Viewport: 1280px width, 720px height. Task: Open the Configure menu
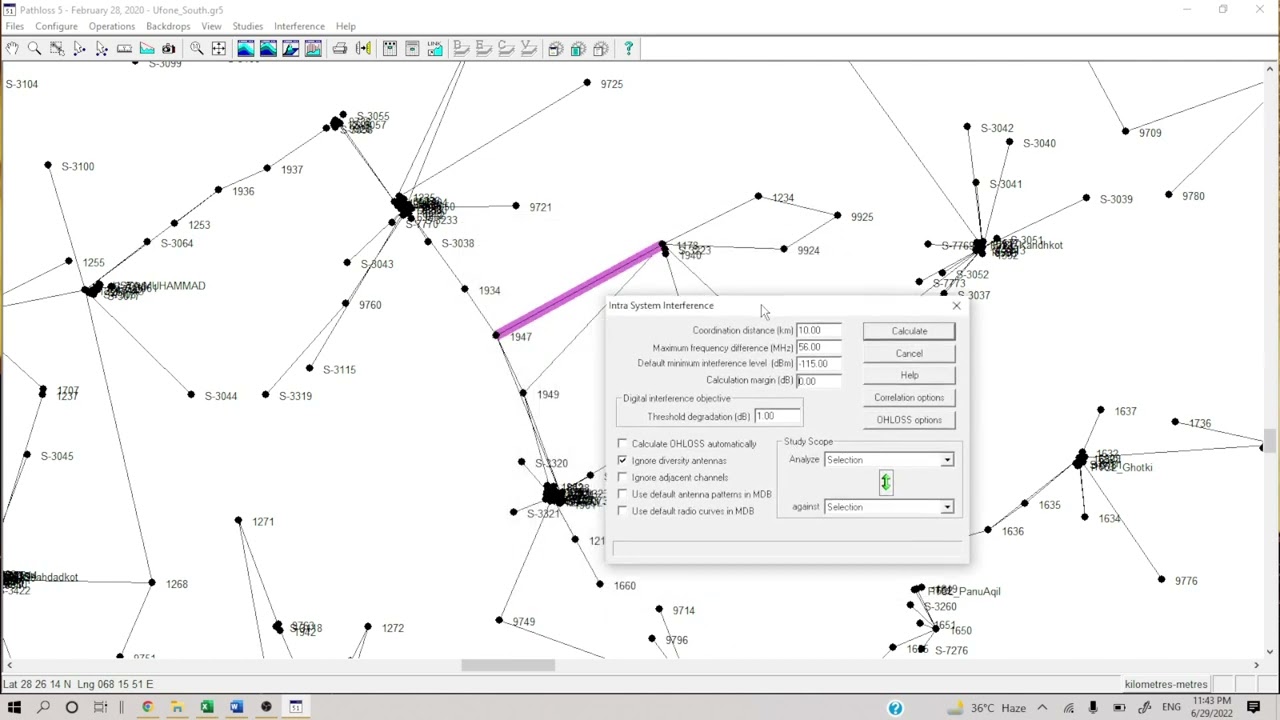[x=56, y=26]
